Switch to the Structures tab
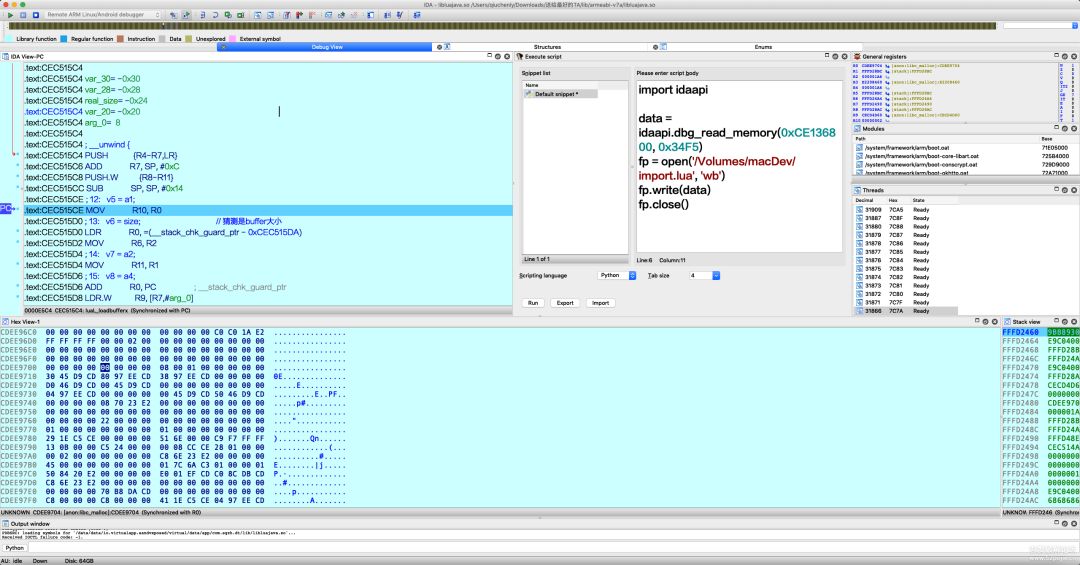This screenshot has width=1080, height=565. [547, 47]
